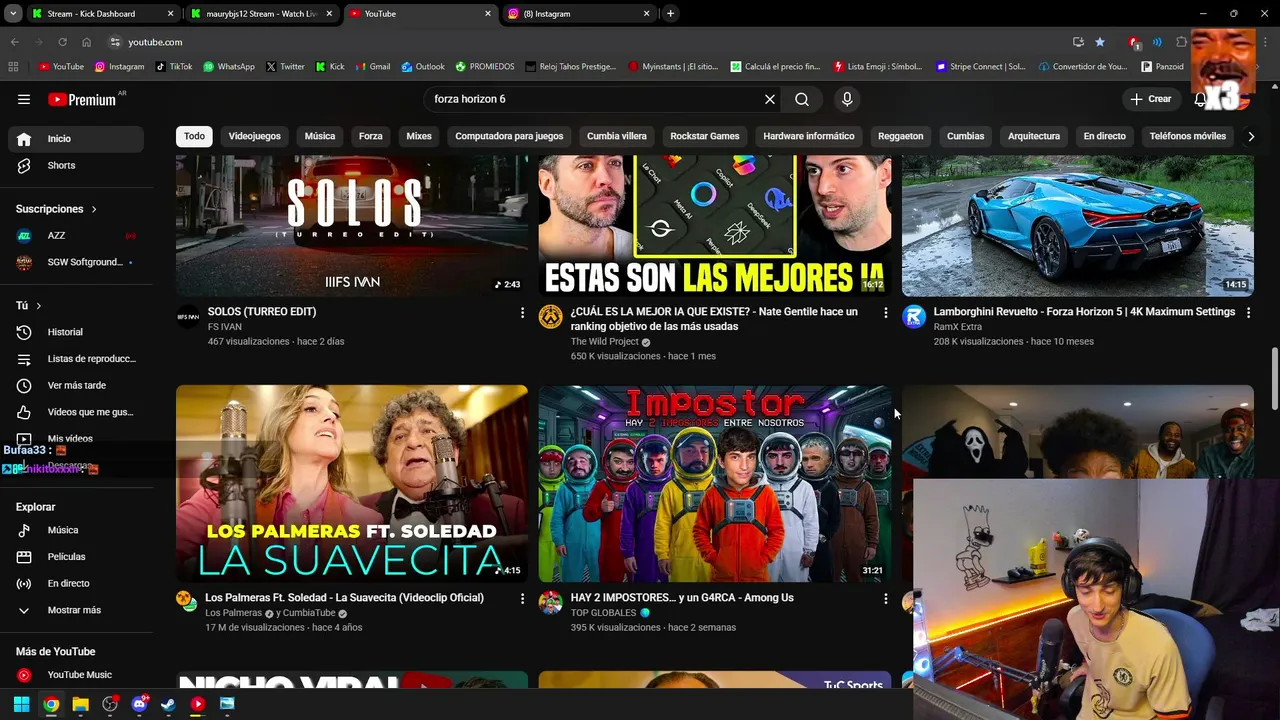
Task: Switch to Instagram browser tab
Action: 578,14
